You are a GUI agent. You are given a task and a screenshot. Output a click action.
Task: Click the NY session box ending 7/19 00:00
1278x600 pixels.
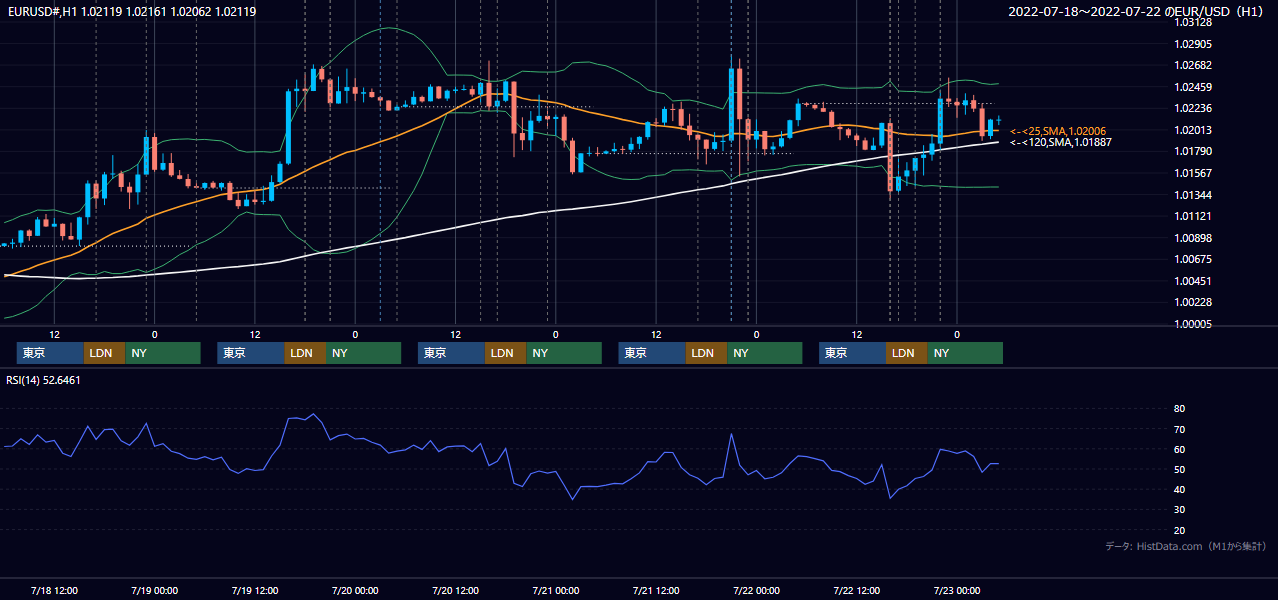[163, 353]
